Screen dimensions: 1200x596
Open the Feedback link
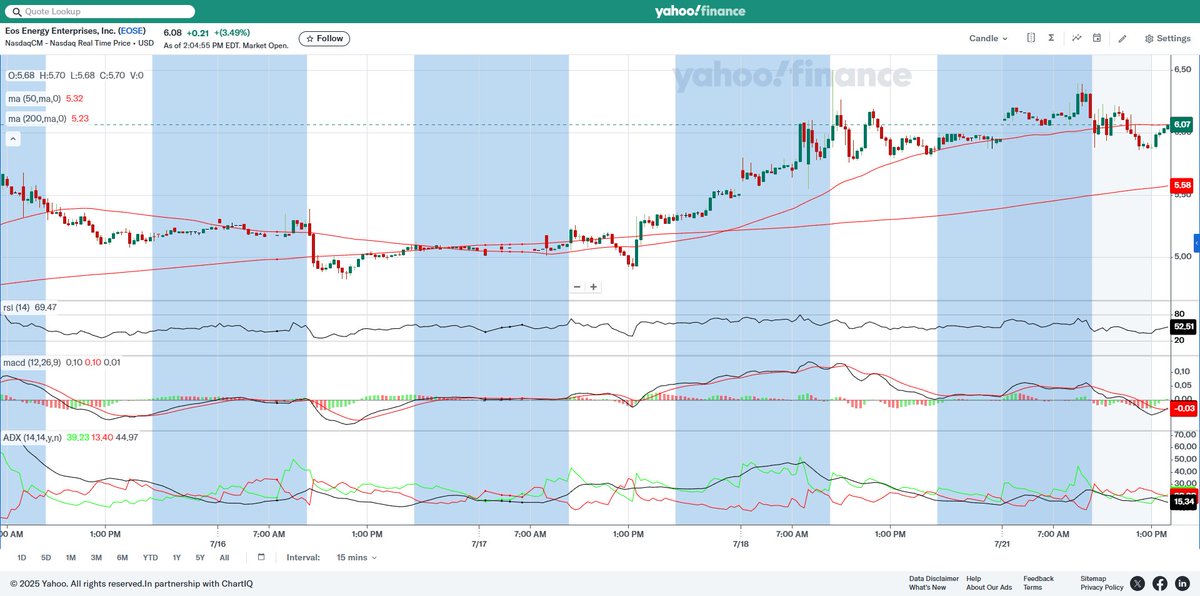[x=1038, y=578]
